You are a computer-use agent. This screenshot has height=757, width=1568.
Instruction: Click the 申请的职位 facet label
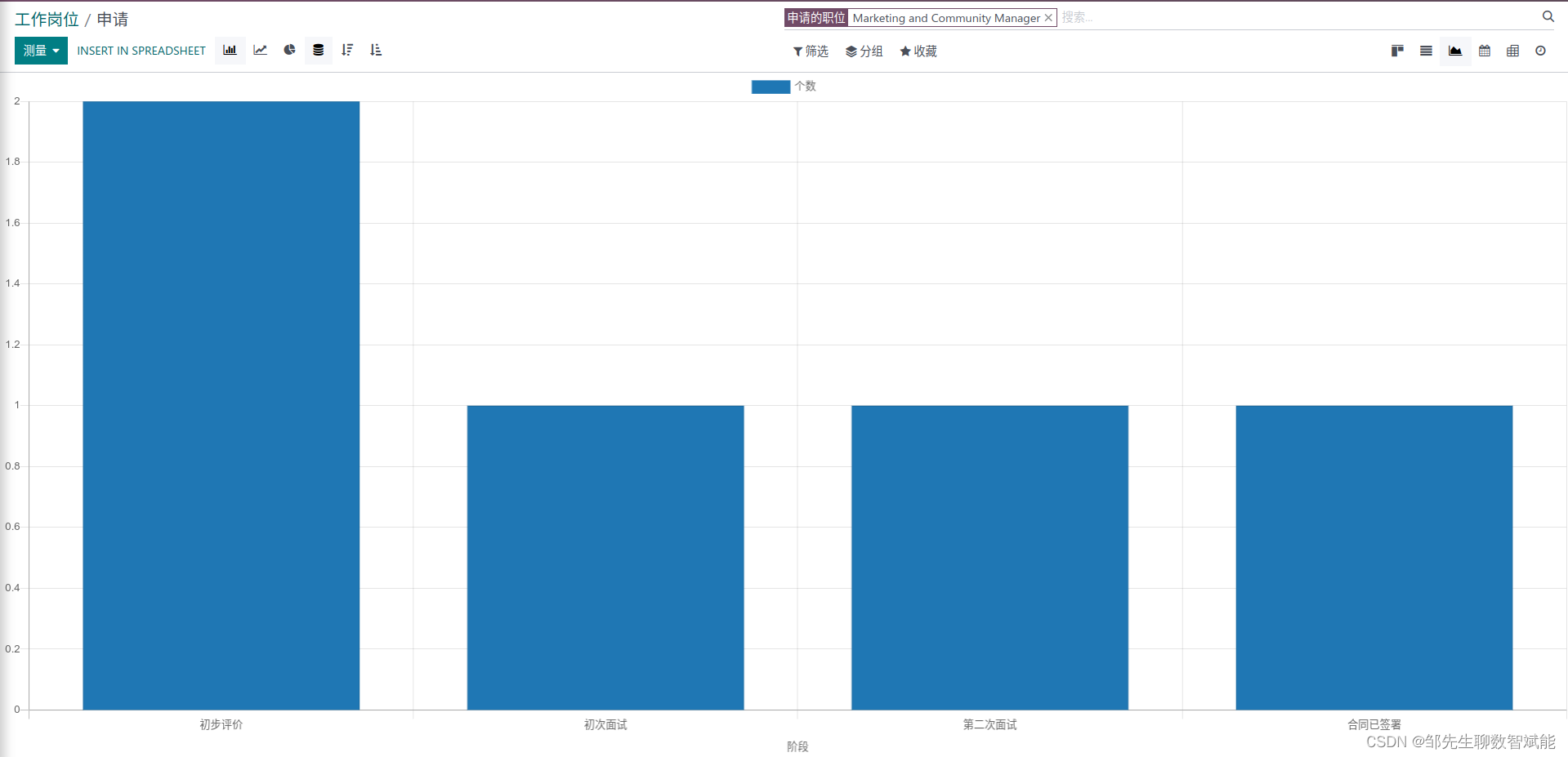[x=815, y=18]
